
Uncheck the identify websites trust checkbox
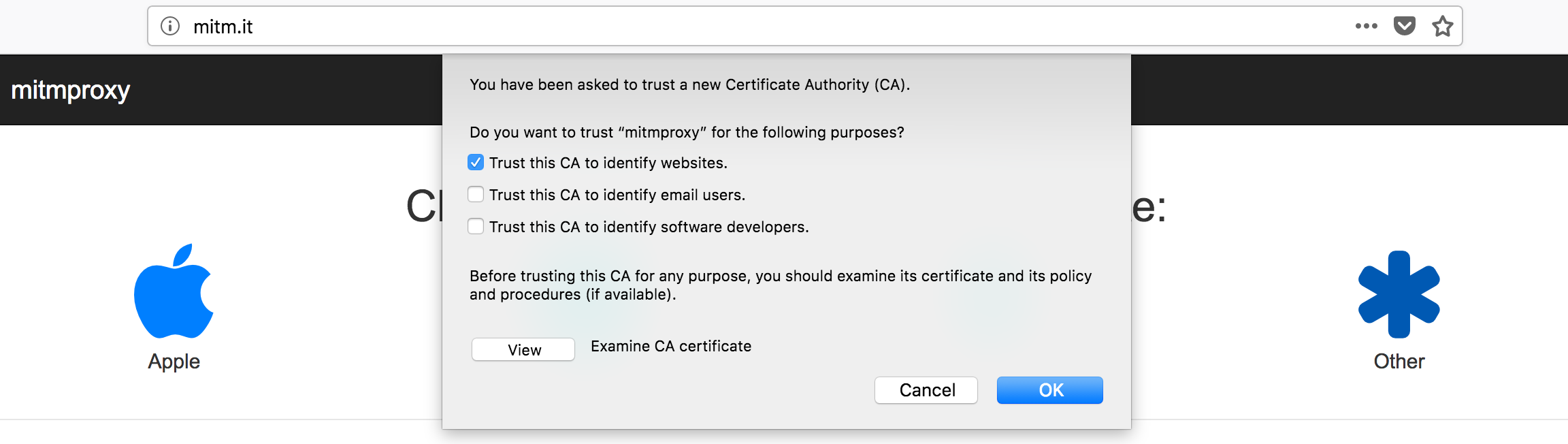tap(476, 163)
